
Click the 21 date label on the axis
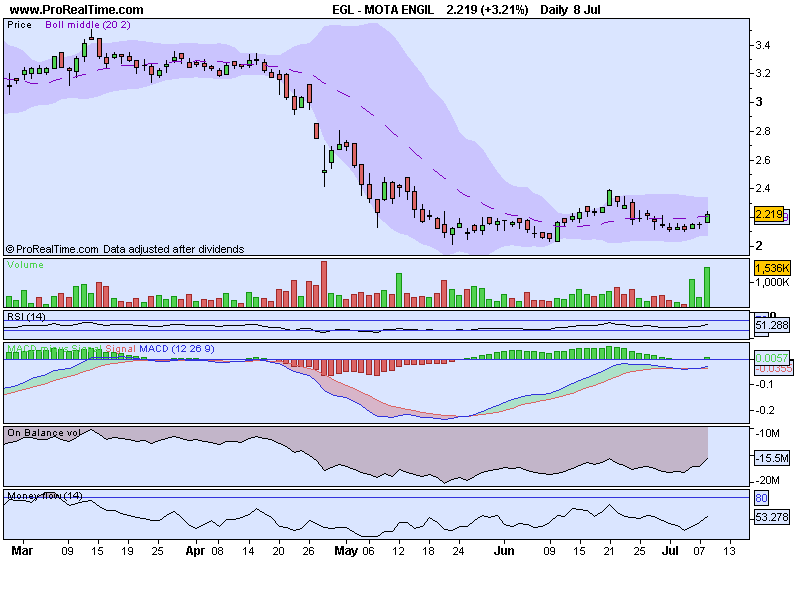pos(609,551)
